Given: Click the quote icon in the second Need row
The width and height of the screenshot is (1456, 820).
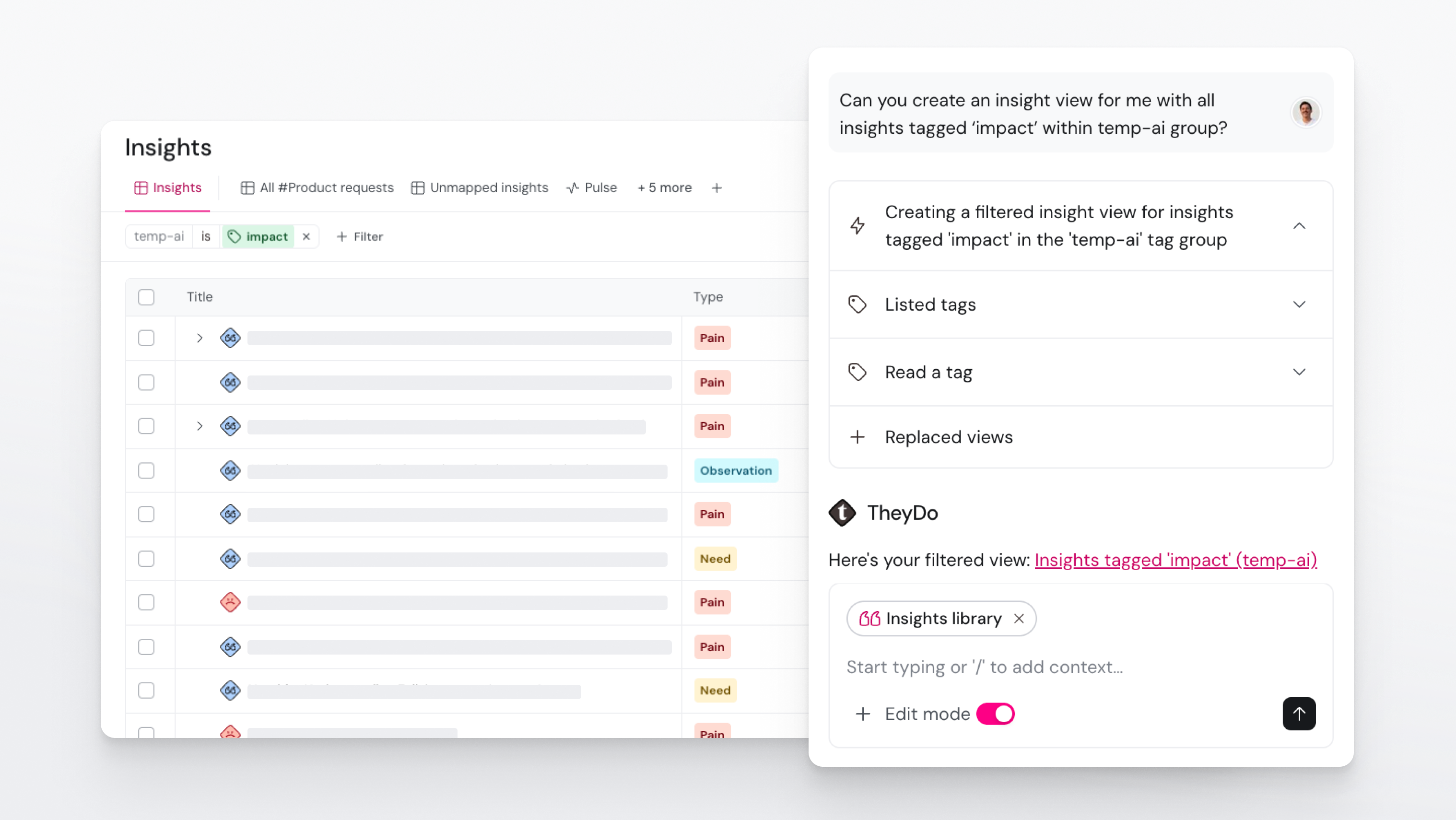Looking at the screenshot, I should tap(230, 691).
